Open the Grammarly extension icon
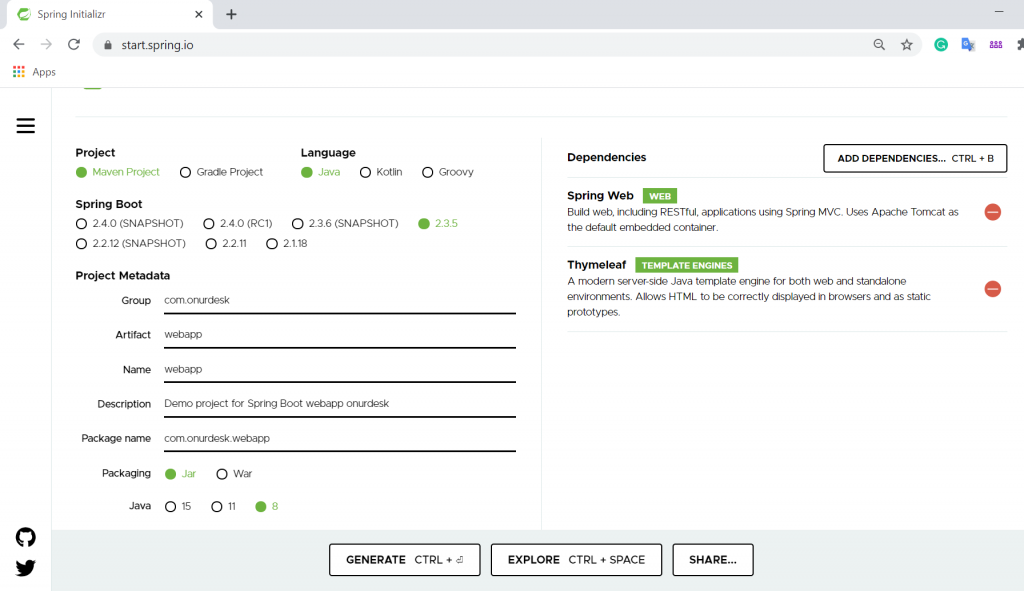 click(x=941, y=44)
